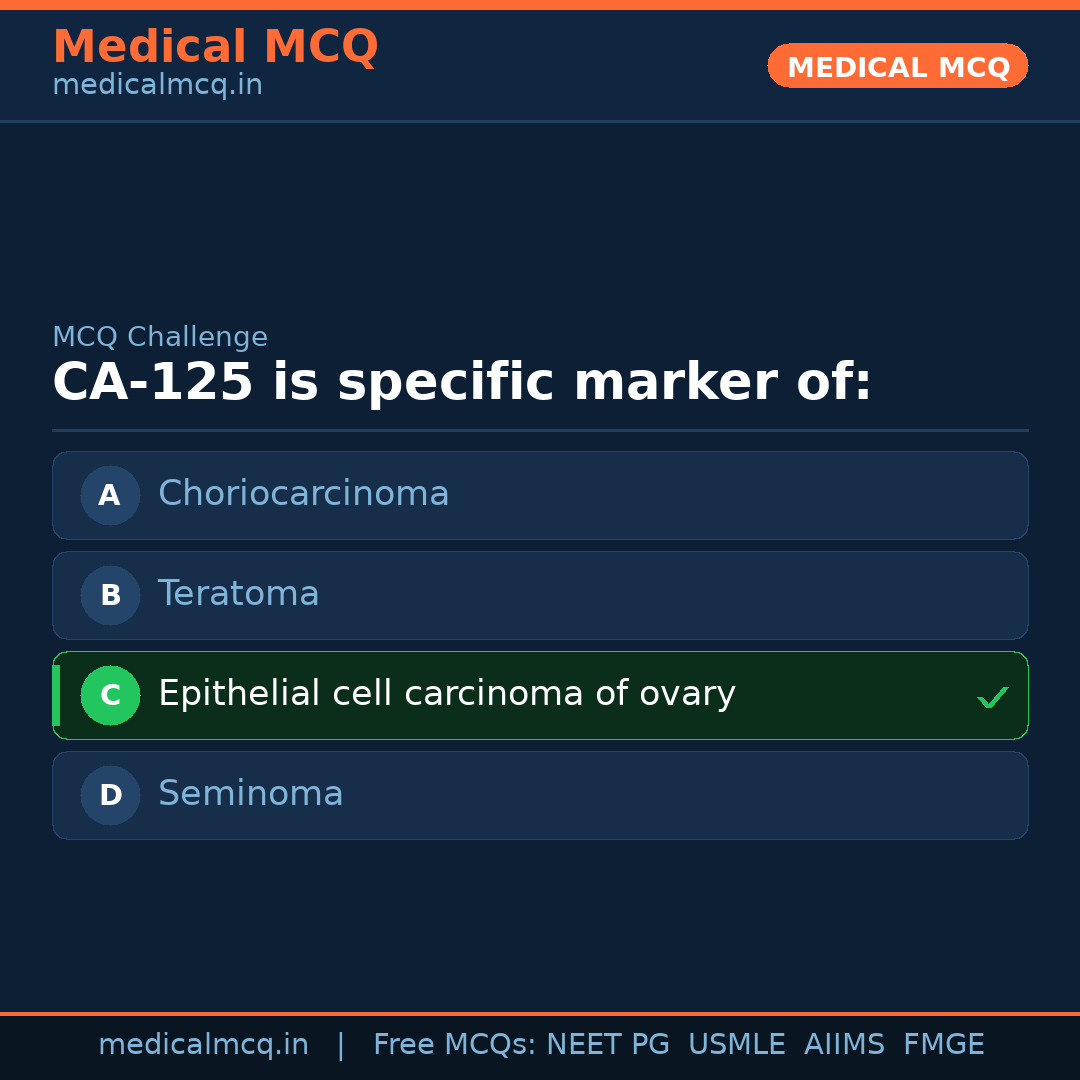Open the medicalmcq.in link in footer

(203, 1045)
